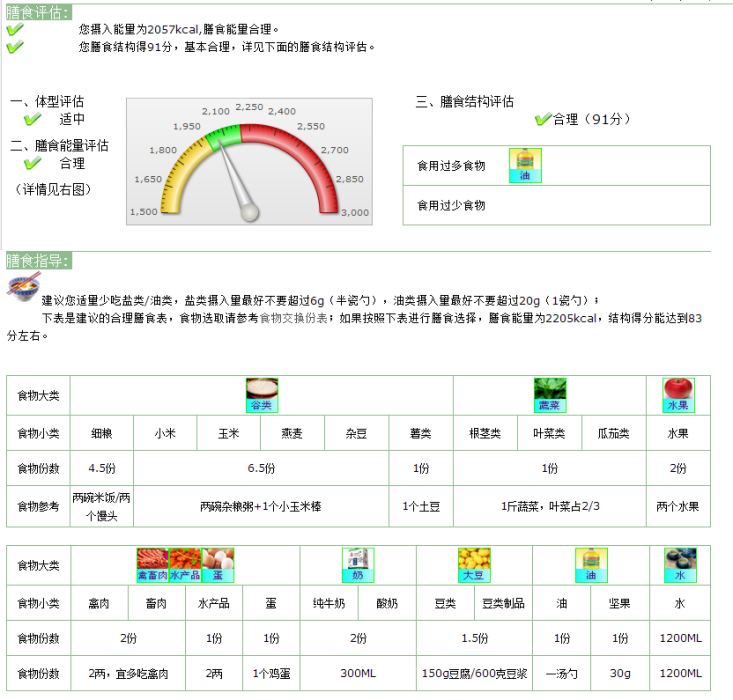Click the 畜肉 cell
This screenshot has height=700, width=733.
(x=157, y=604)
